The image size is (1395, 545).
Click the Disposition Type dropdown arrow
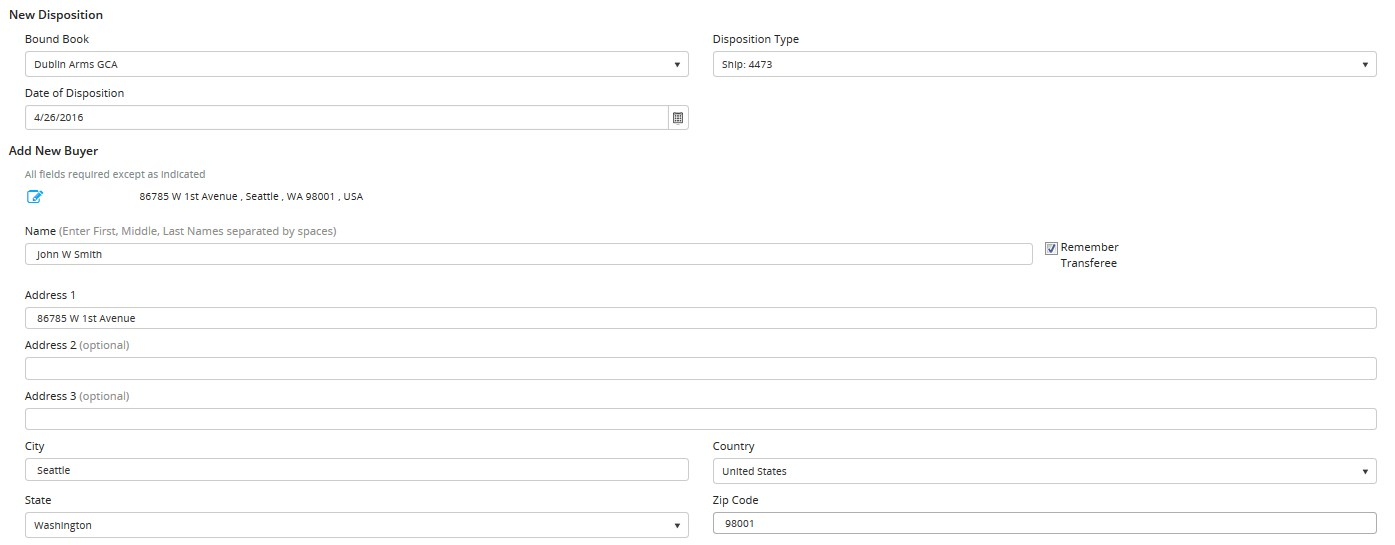pyautogui.click(x=1365, y=65)
